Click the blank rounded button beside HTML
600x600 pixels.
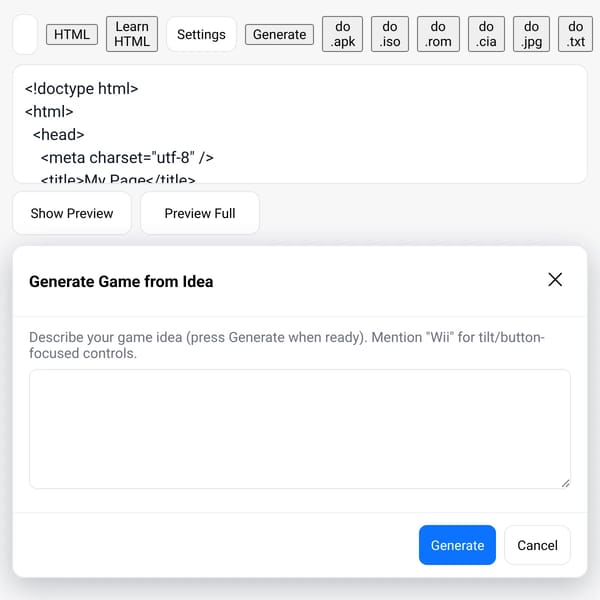pyautogui.click(x=25, y=34)
